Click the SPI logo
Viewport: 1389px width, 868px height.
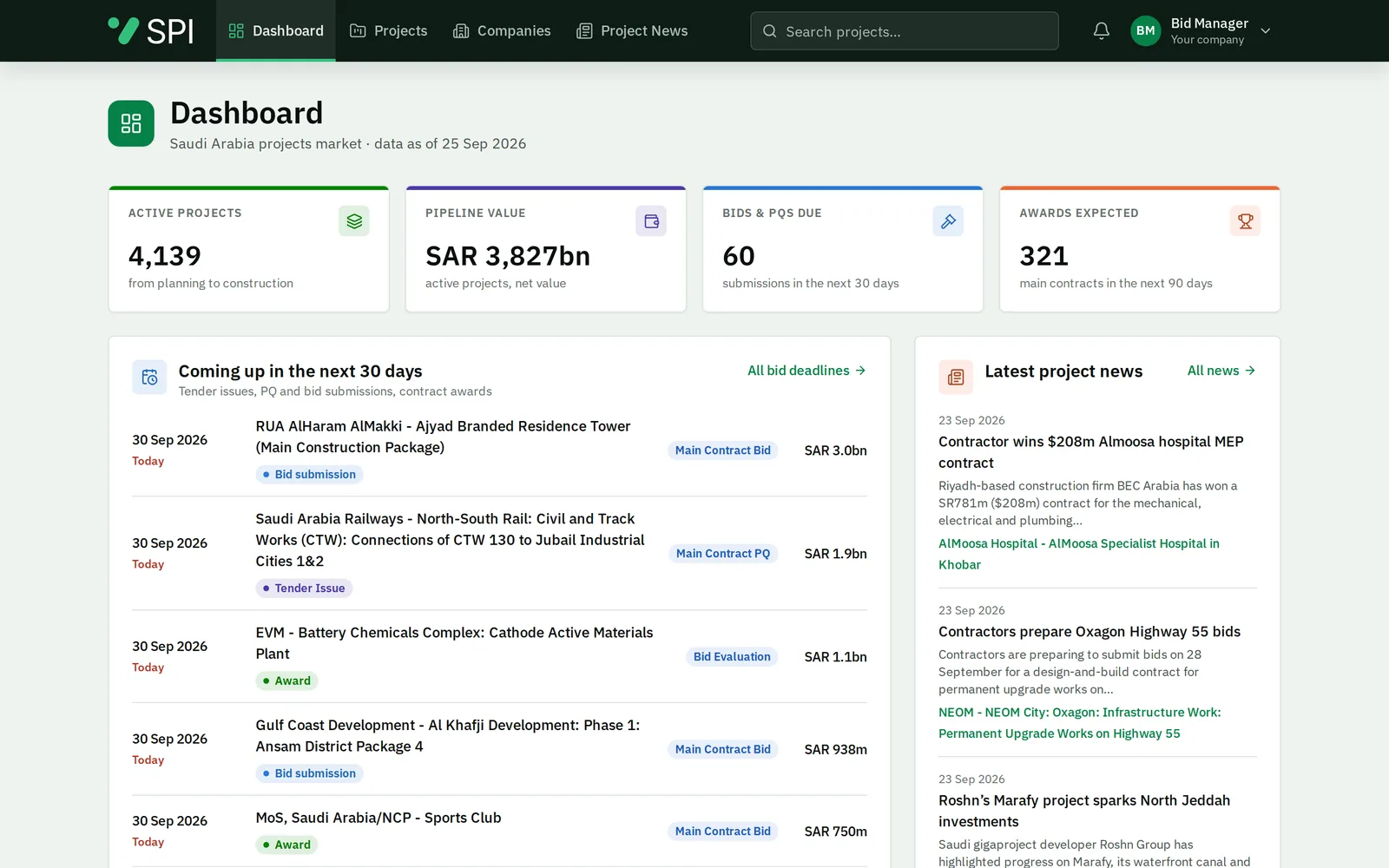(x=151, y=31)
